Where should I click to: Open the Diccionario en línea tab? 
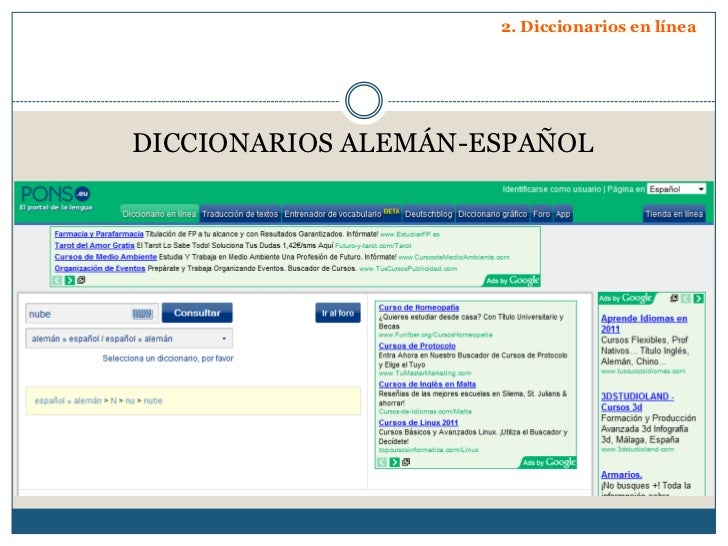[x=159, y=214]
